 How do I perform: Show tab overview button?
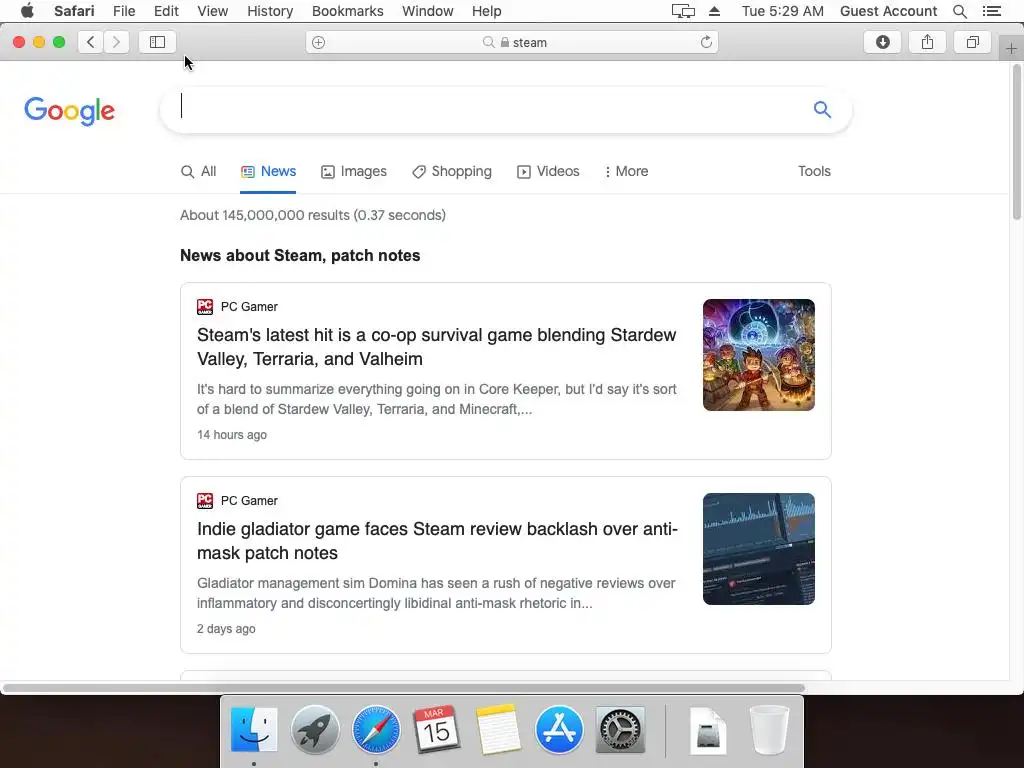(x=972, y=42)
